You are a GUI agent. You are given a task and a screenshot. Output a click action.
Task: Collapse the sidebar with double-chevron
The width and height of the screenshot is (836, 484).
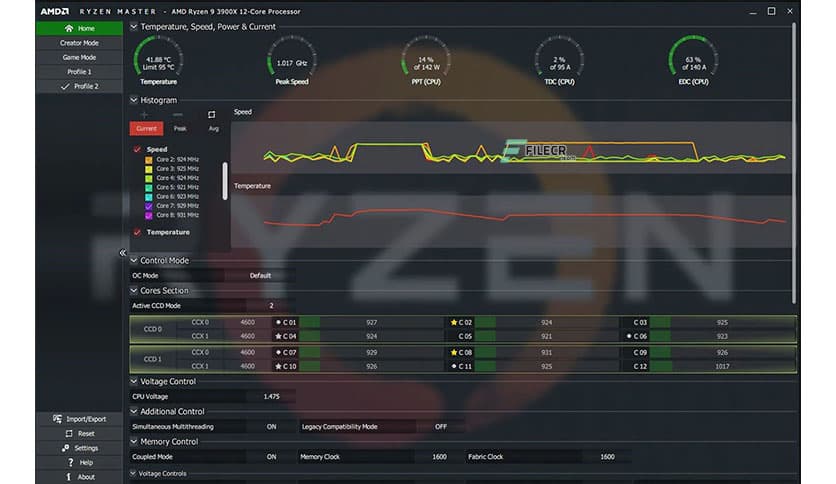(x=123, y=253)
